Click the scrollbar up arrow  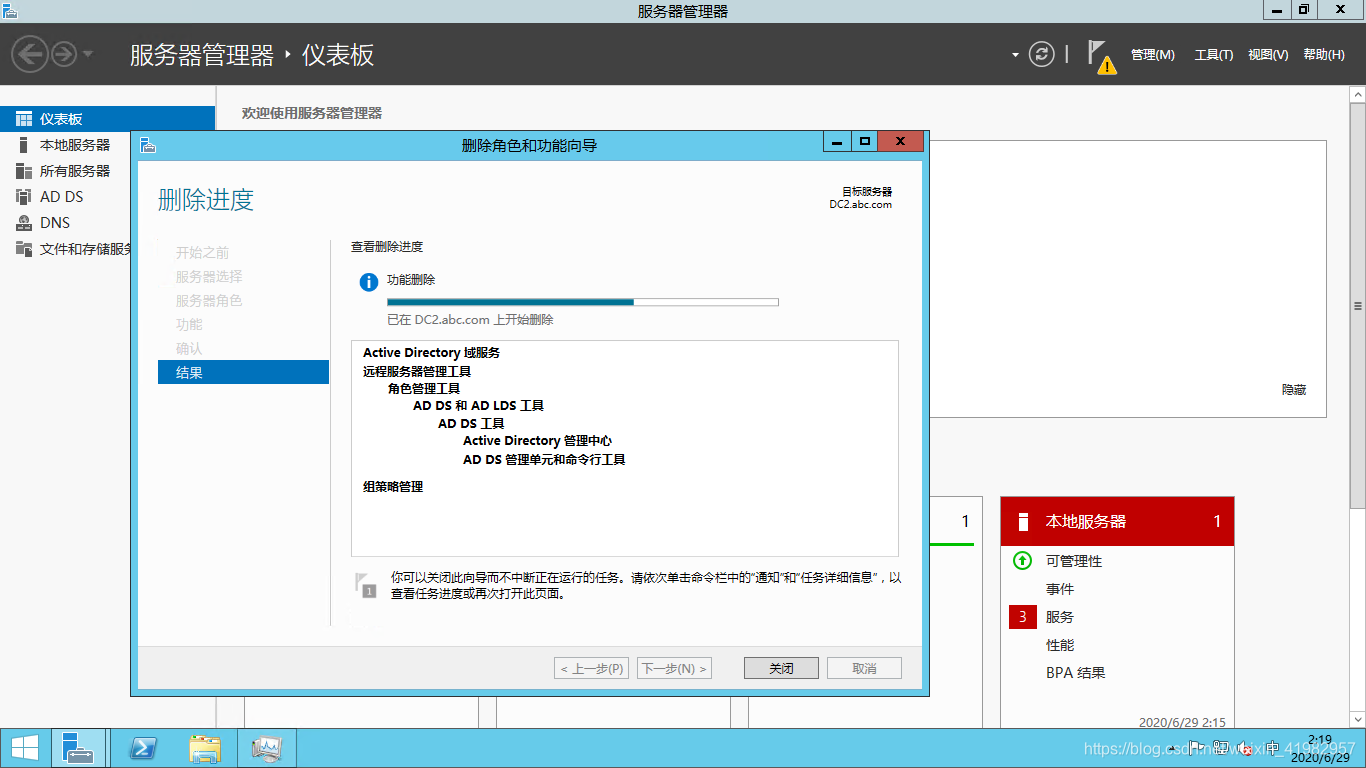coord(1357,93)
